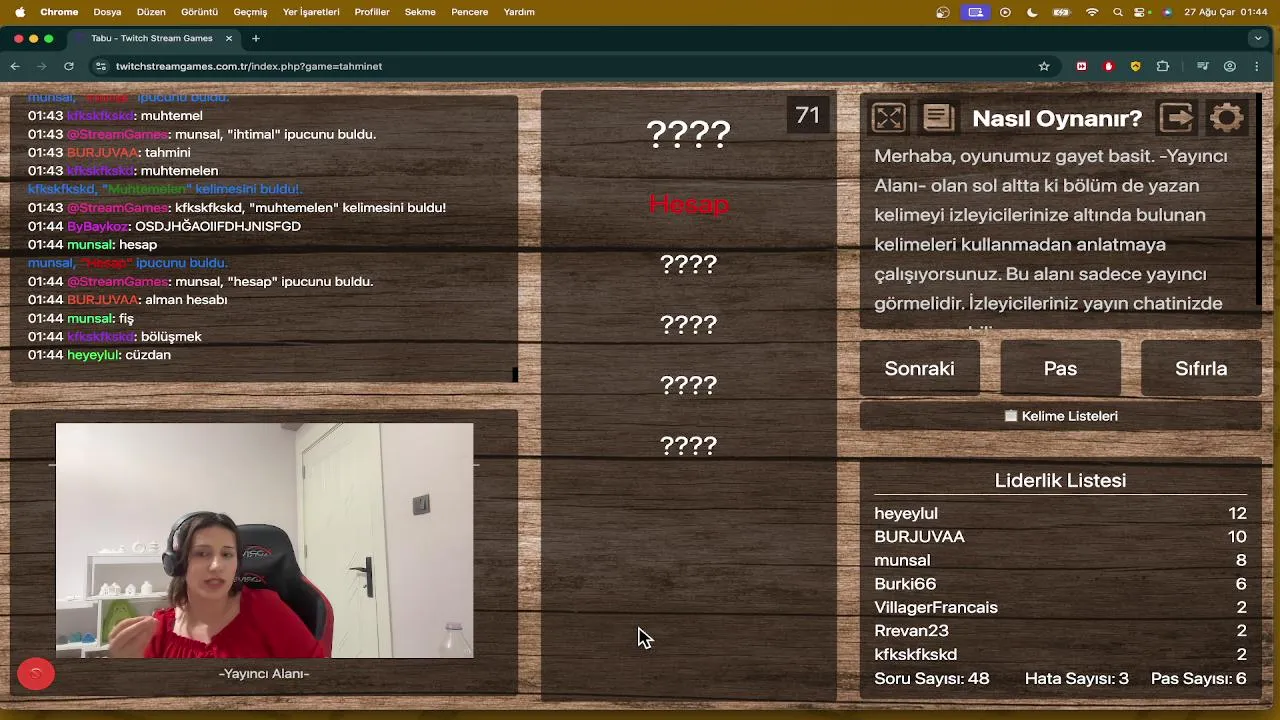Image resolution: width=1280 pixels, height=720 pixels.
Task: Click the Pas Sayısı: 6 stat
Action: (x=1198, y=679)
